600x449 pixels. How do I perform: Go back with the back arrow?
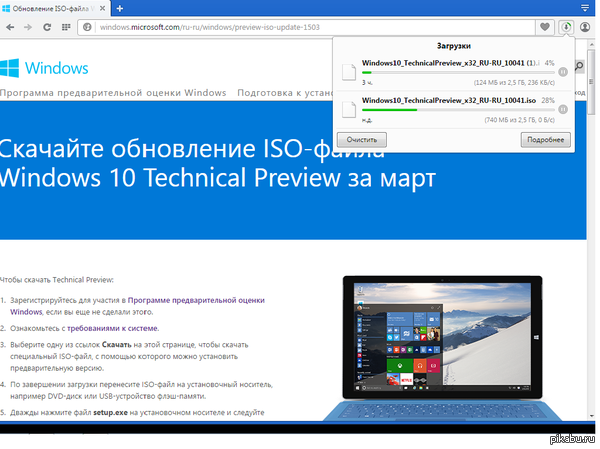click(x=10, y=27)
